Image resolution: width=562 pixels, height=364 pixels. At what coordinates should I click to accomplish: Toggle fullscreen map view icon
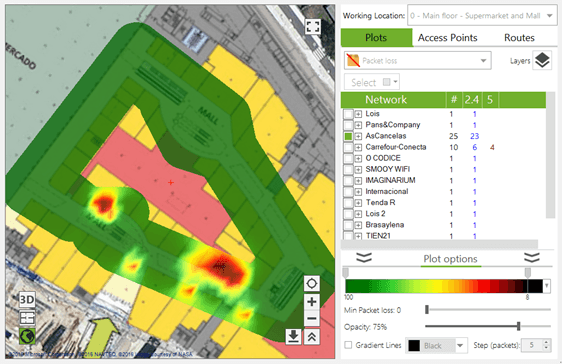click(x=313, y=27)
